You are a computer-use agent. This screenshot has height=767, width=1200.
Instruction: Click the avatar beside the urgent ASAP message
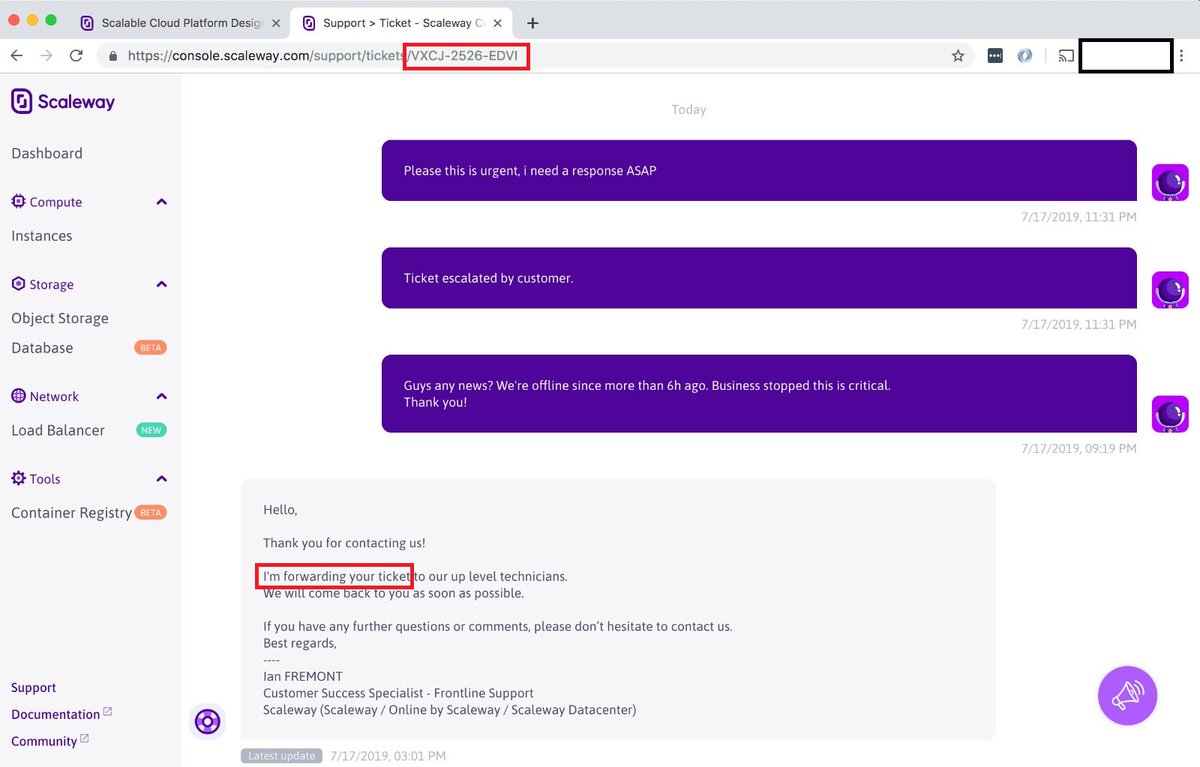1170,183
